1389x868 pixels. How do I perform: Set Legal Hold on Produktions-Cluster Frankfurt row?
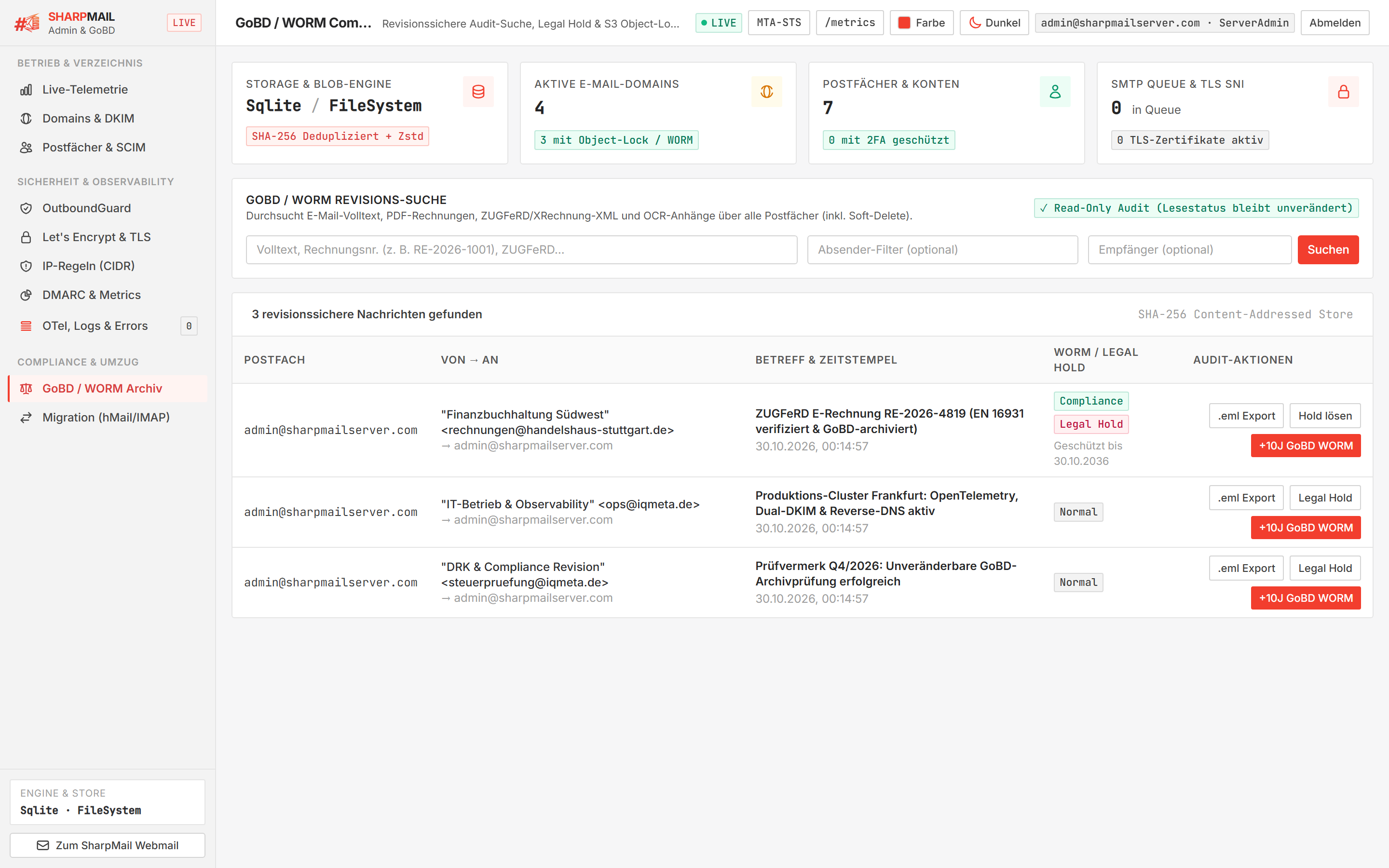[x=1325, y=498]
